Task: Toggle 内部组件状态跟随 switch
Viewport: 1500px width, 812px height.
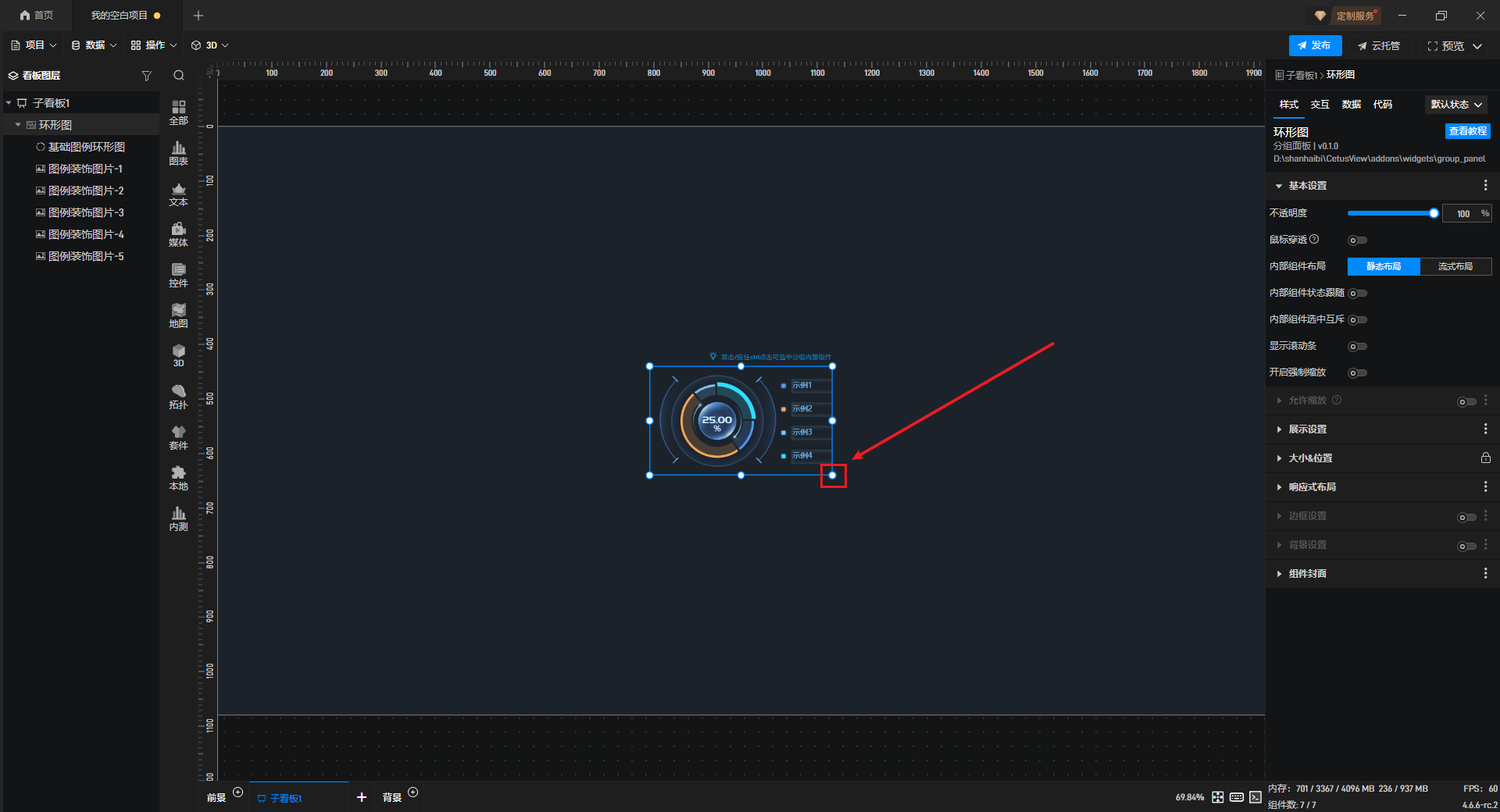Action: pyautogui.click(x=1358, y=294)
